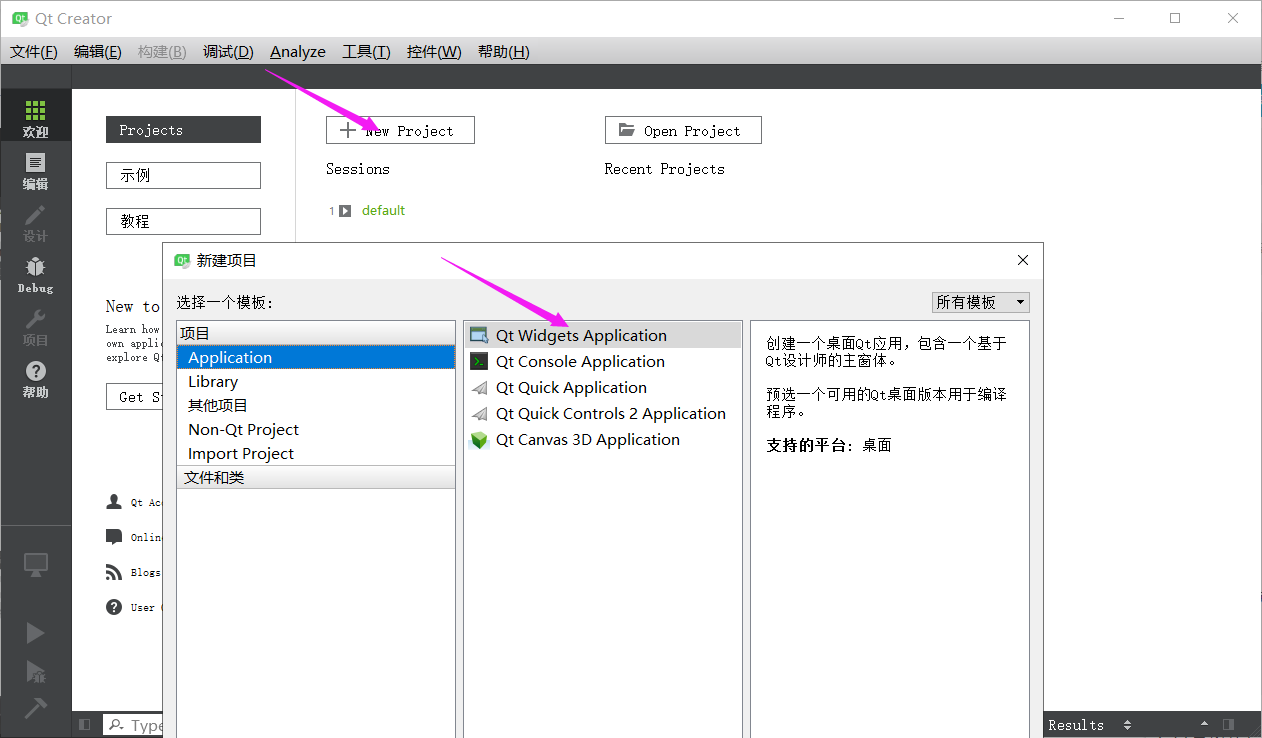Open the default session link
Screen dimensions: 1262x738
(x=383, y=211)
